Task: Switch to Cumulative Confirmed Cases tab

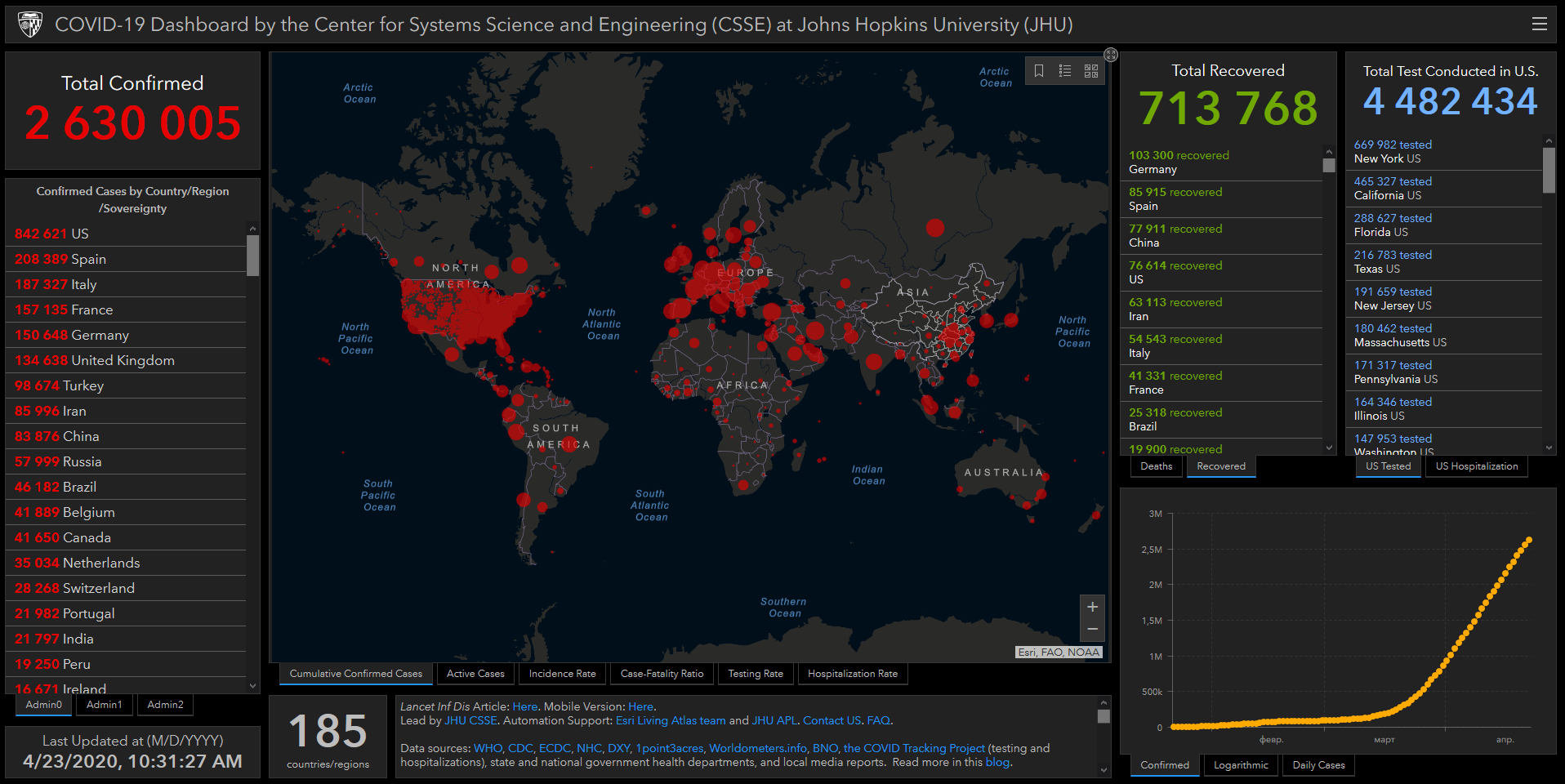Action: (x=356, y=674)
